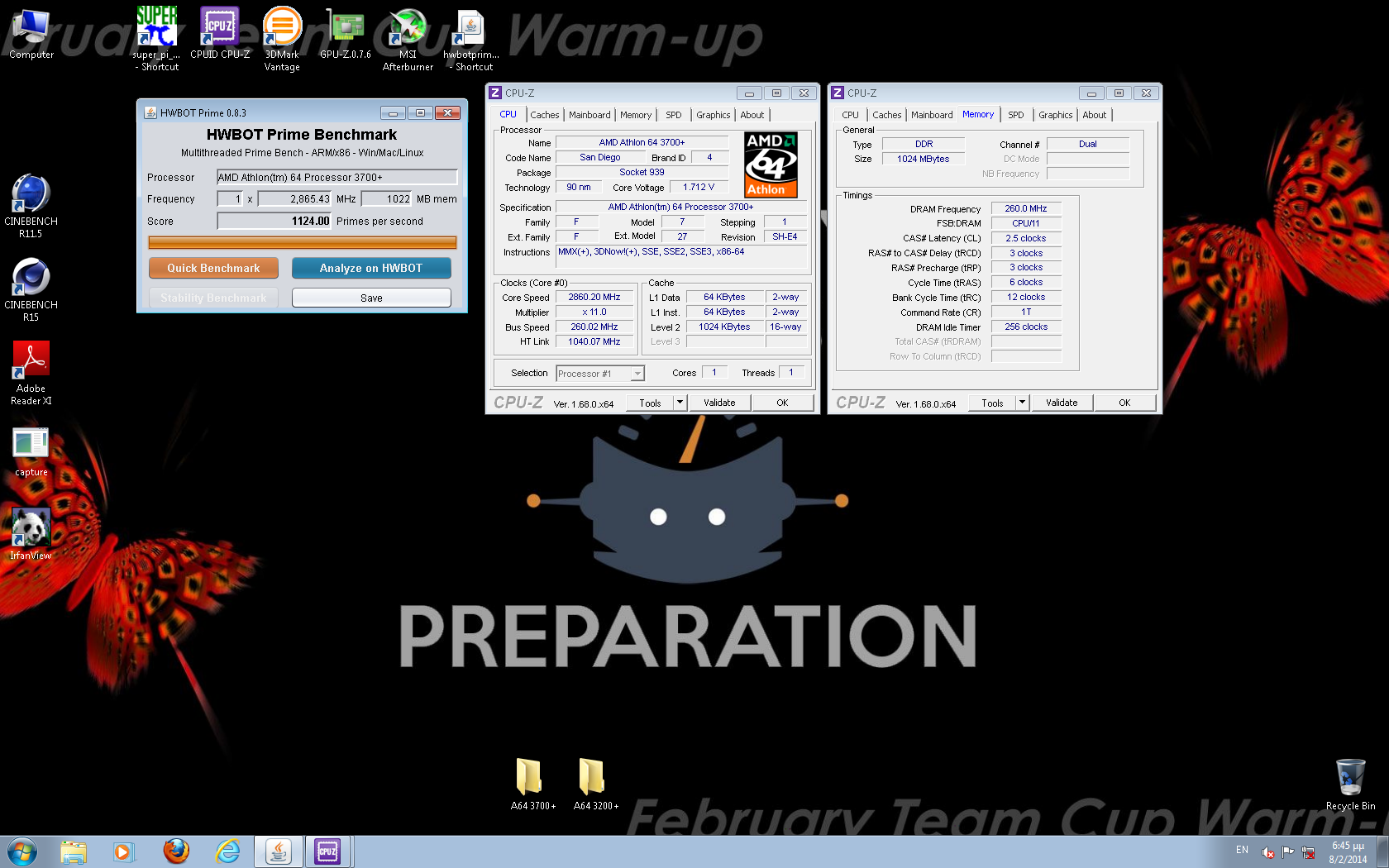The image size is (1389, 868).
Task: Switch to SPD tab in left CPU-Z
Action: point(674,115)
